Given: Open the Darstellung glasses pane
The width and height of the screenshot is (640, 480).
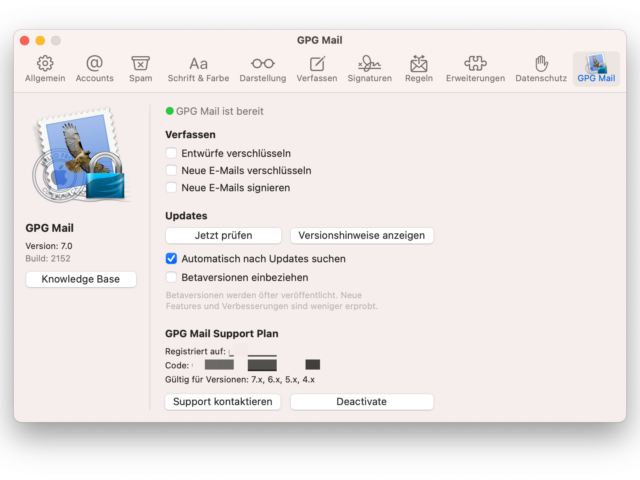Looking at the screenshot, I should tap(262, 69).
